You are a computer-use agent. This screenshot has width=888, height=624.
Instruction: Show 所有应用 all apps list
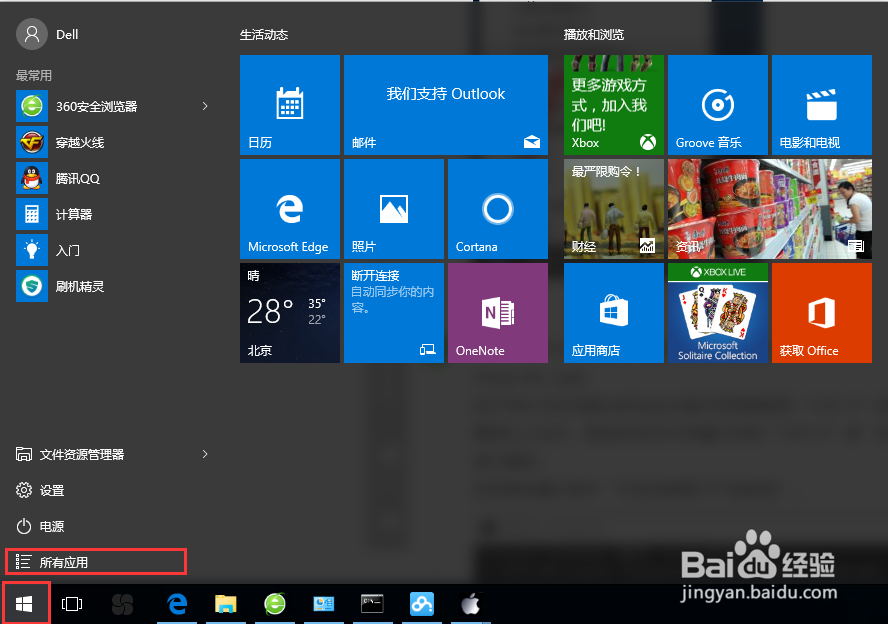click(96, 562)
